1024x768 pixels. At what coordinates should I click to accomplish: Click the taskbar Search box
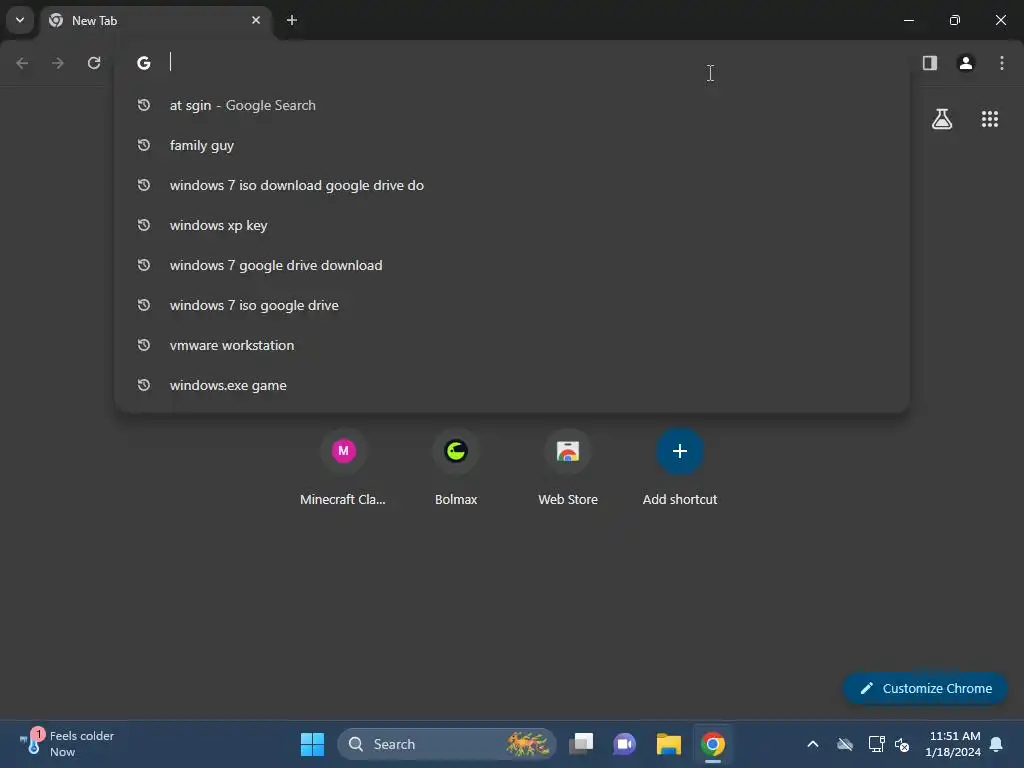point(447,744)
